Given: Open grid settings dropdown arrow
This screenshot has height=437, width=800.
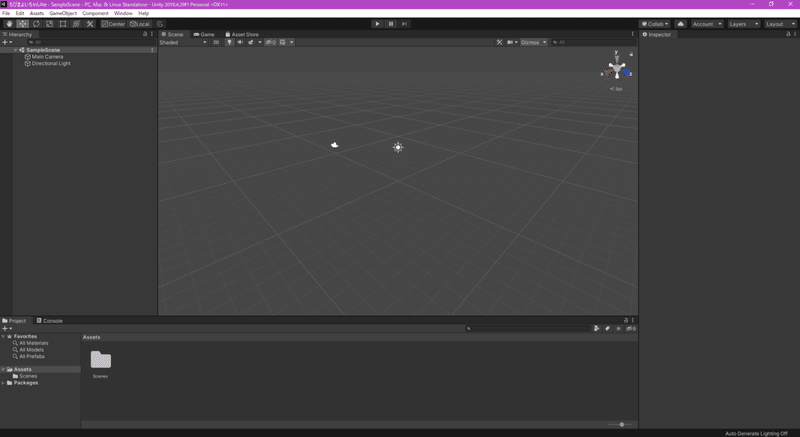Looking at the screenshot, I should (292, 42).
